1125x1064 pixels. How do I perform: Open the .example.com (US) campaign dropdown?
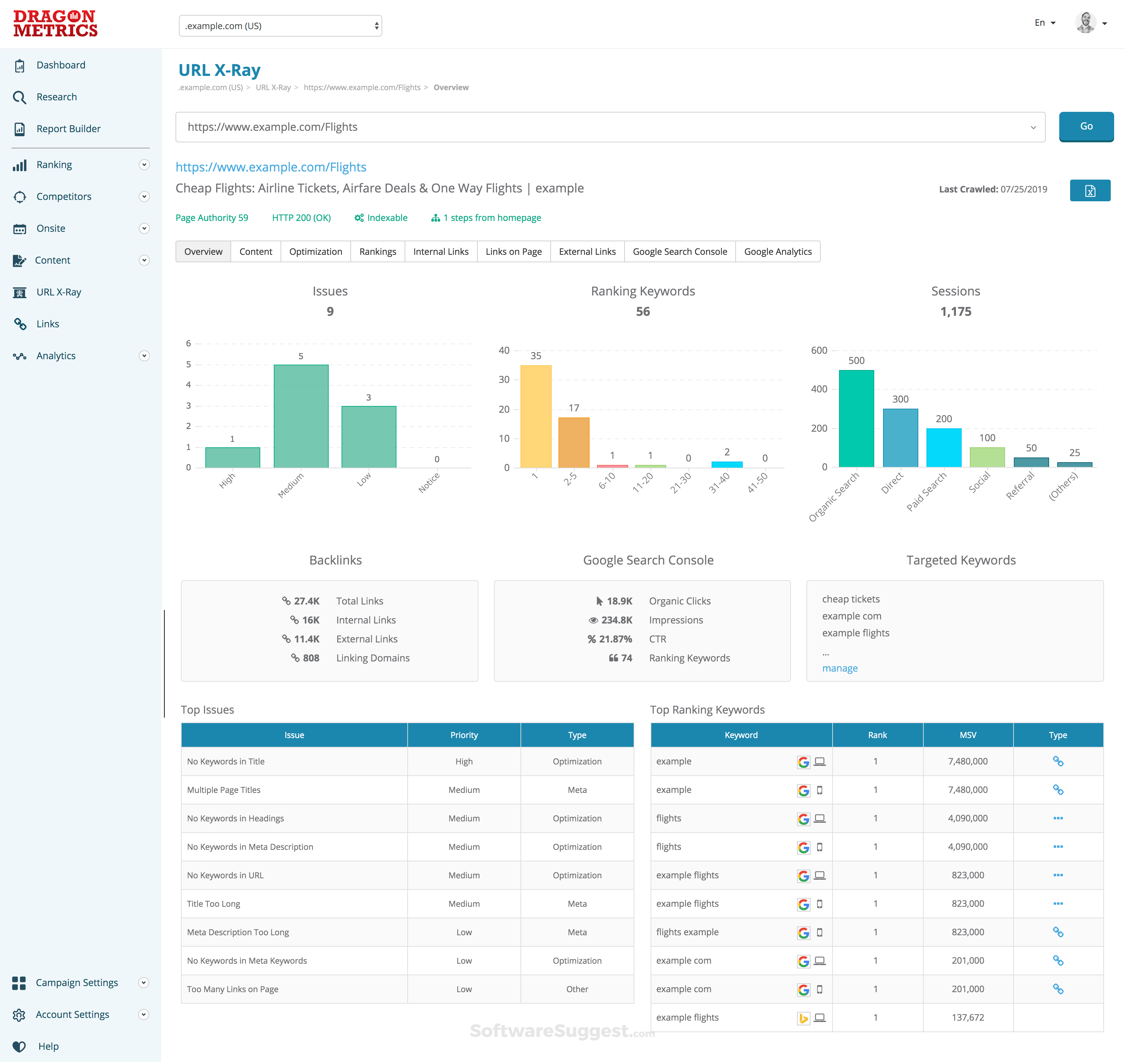pos(280,26)
